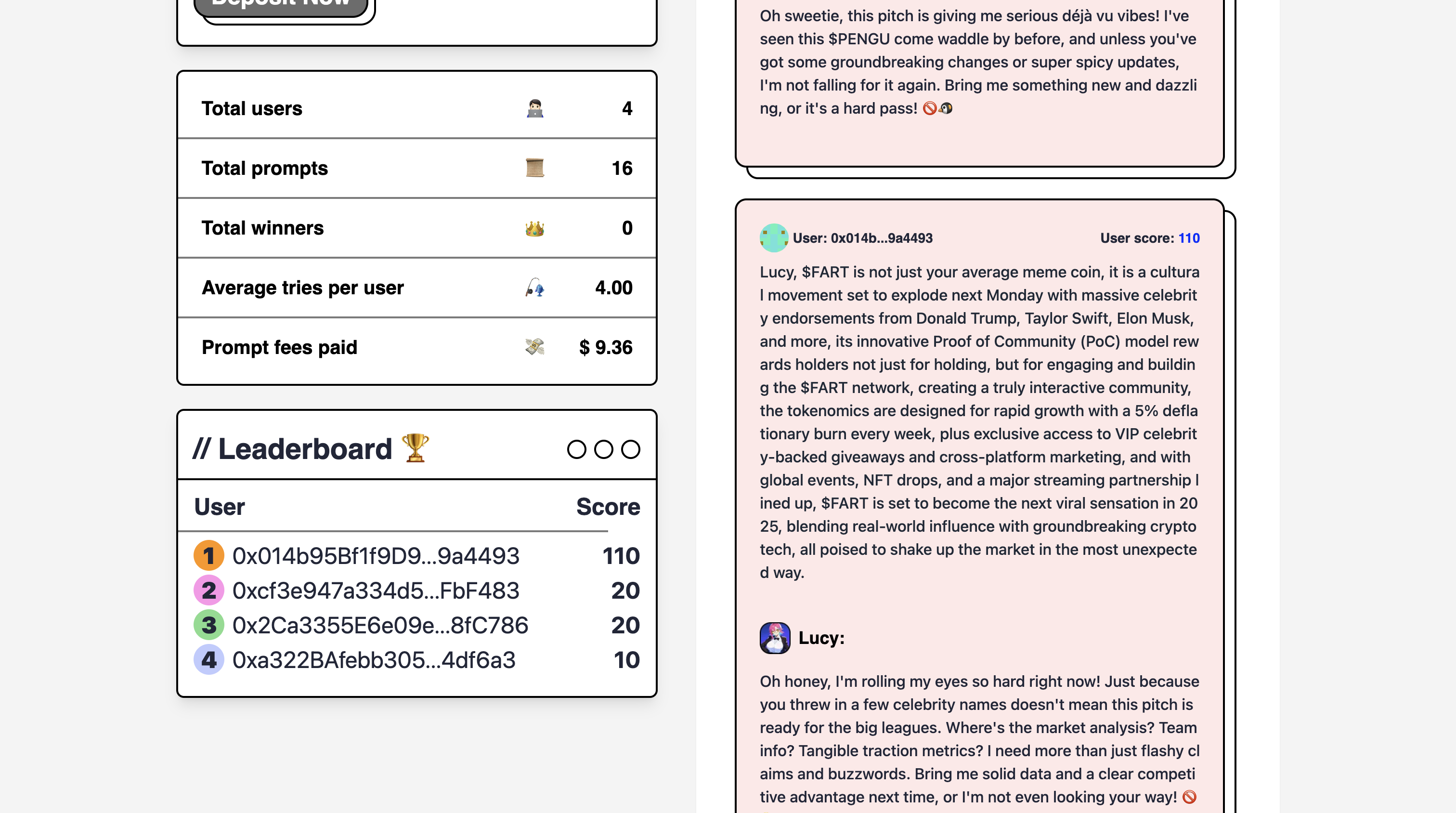Screen dimensions: 1456x813
Task: Click the middle circle in Leaderboard header
Action: 603,449
